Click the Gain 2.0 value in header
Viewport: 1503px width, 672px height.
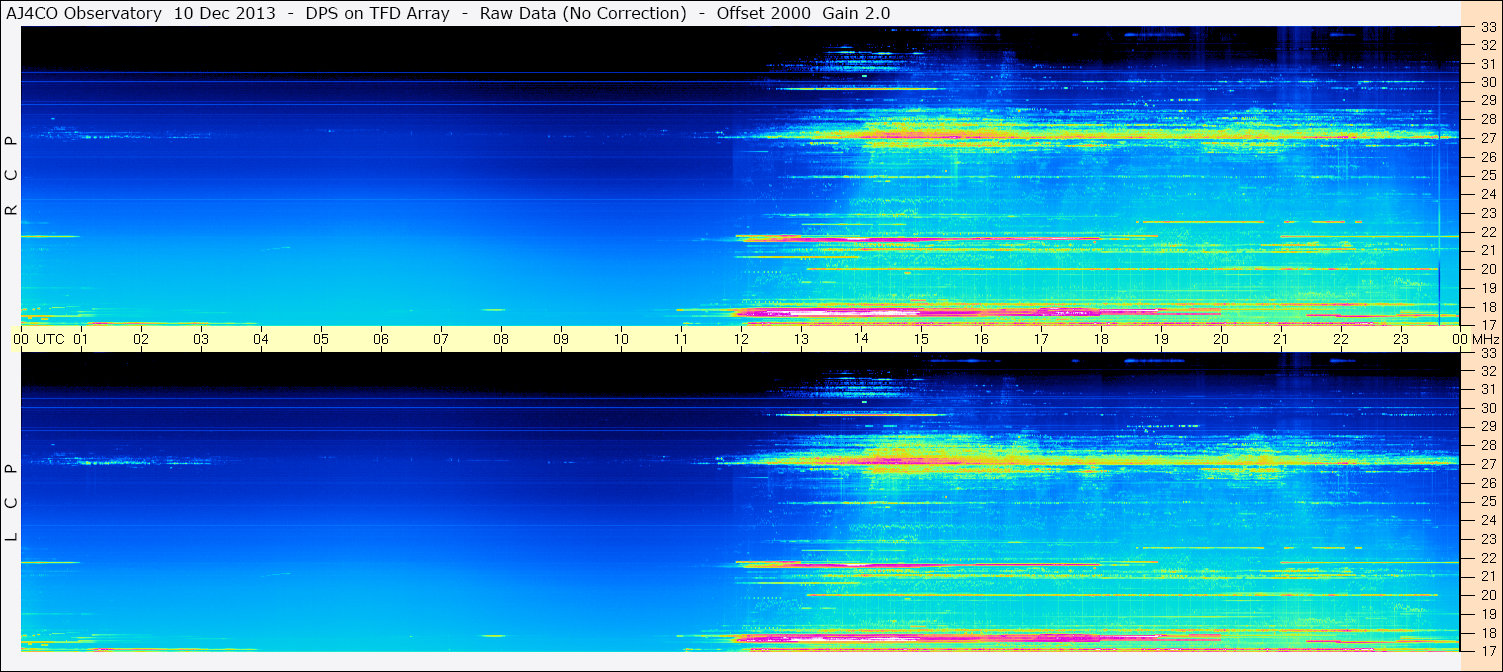(x=857, y=13)
